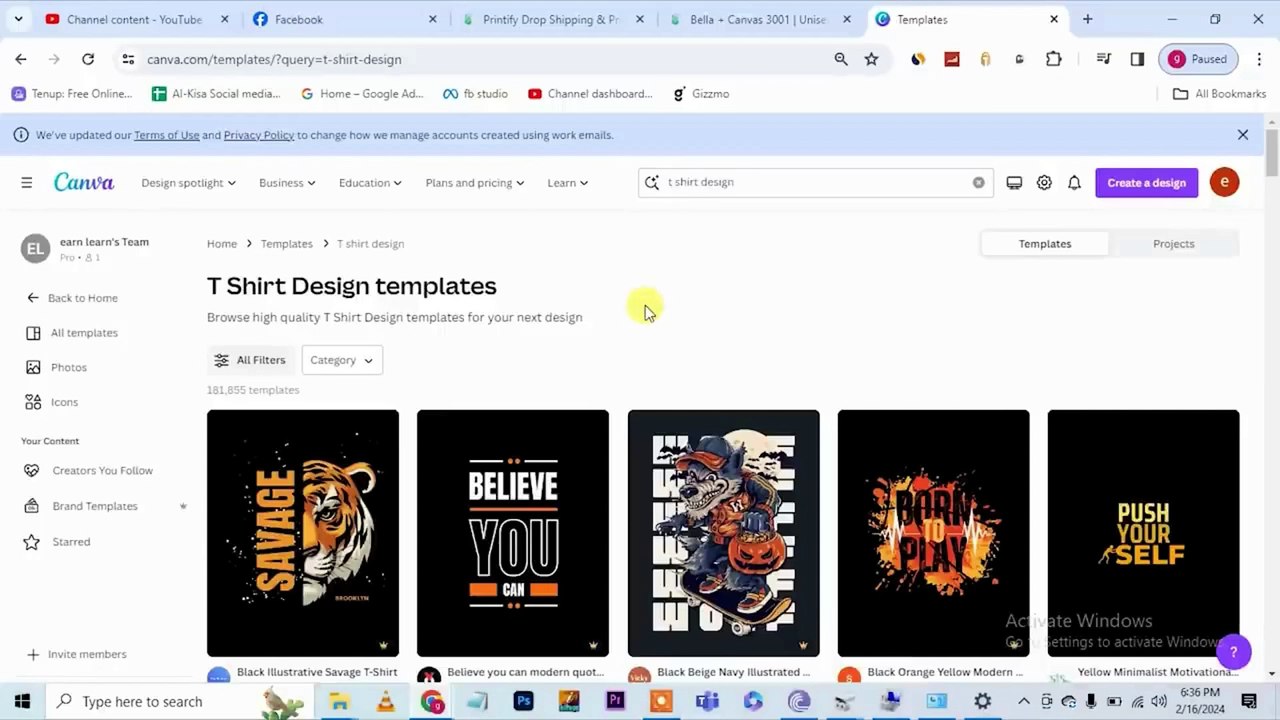
Task: Open the Savage tiger T-shirt template
Action: [x=303, y=533]
